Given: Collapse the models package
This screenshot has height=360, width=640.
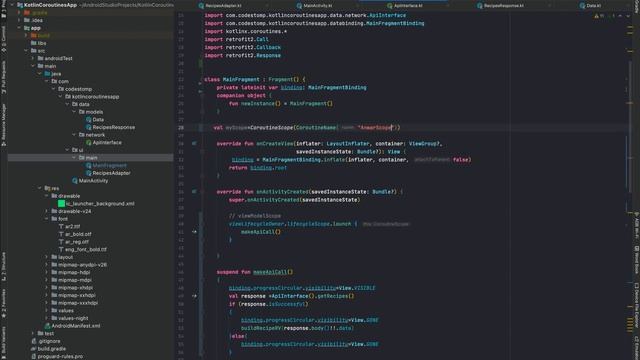Looking at the screenshot, I should [74, 112].
